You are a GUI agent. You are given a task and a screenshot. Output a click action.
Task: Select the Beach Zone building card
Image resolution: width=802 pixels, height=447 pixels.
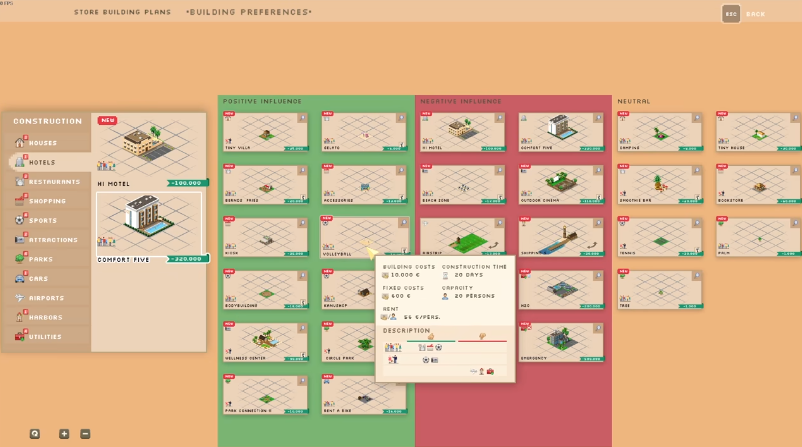[x=462, y=184]
